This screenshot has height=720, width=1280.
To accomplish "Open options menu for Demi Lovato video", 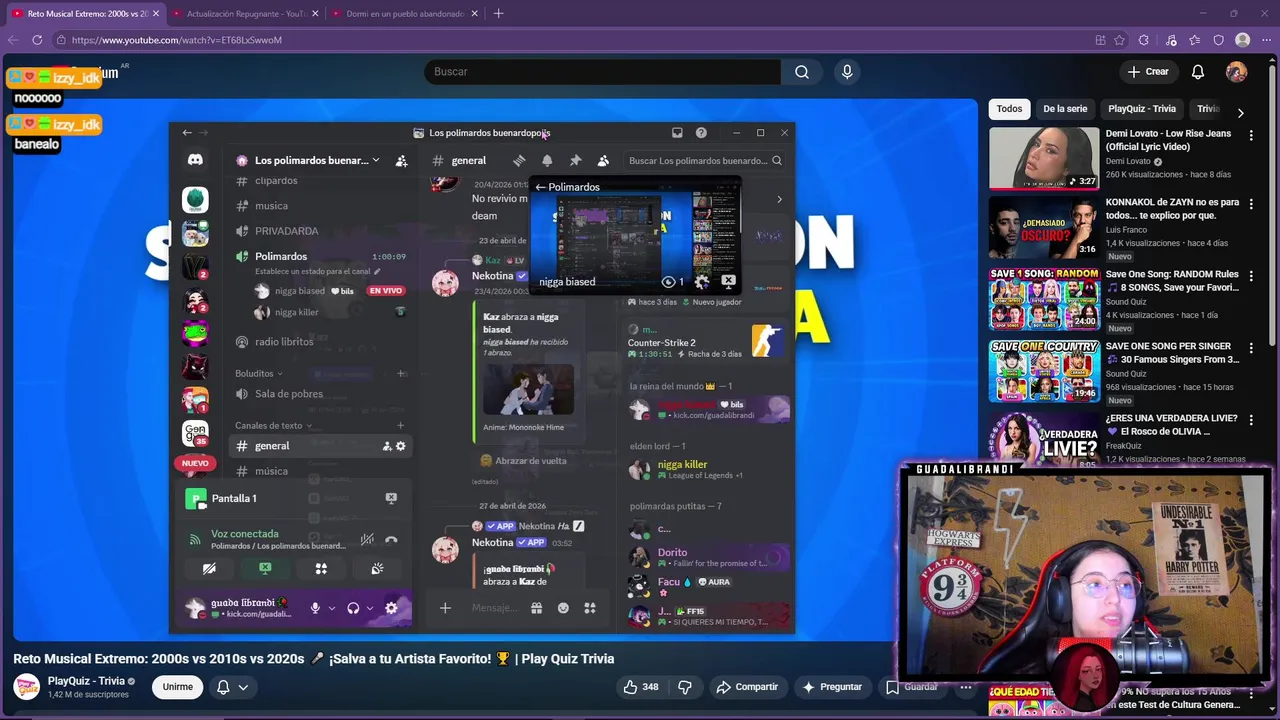I will point(1251,135).
